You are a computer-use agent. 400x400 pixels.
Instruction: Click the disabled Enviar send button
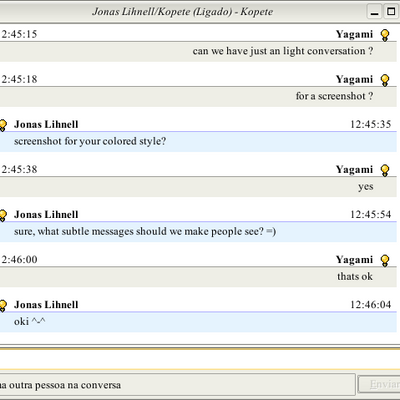point(379,385)
